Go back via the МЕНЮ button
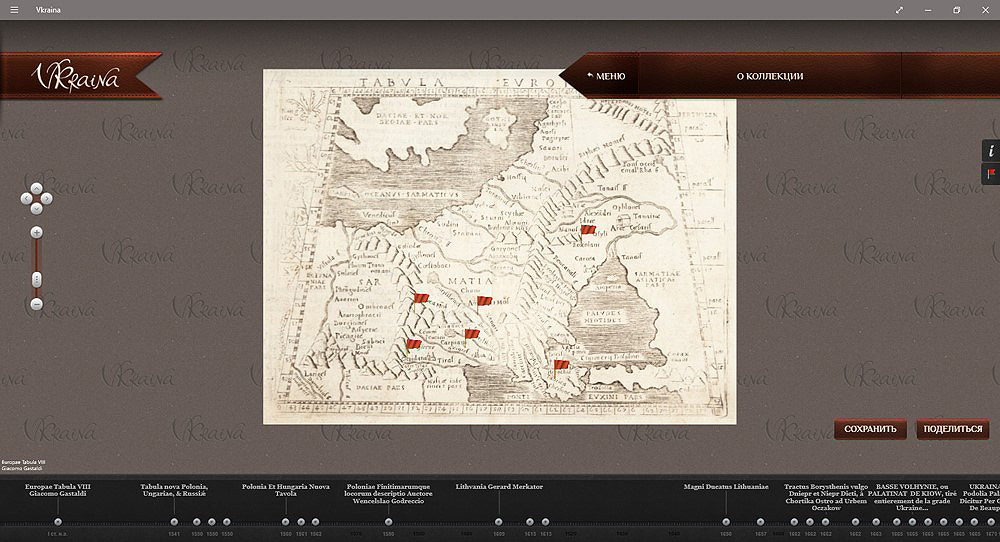Screen dimensions: 1000x542 [606, 76]
